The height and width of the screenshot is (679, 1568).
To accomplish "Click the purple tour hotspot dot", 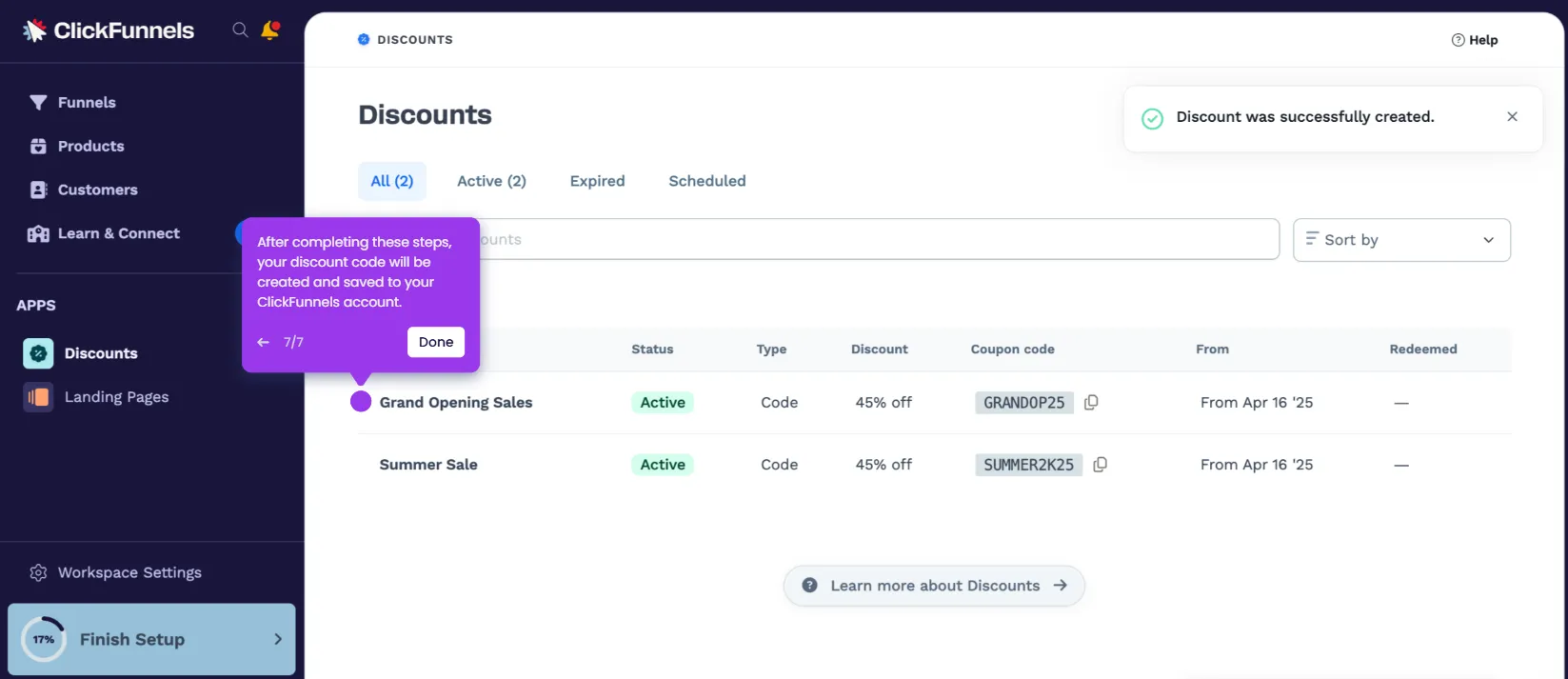I will (361, 401).
